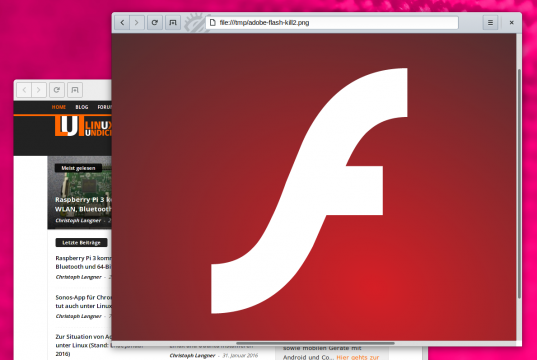The height and width of the screenshot is (360, 537).
Task: Click the 31. Januar 2016 date text
Action: click(240, 355)
